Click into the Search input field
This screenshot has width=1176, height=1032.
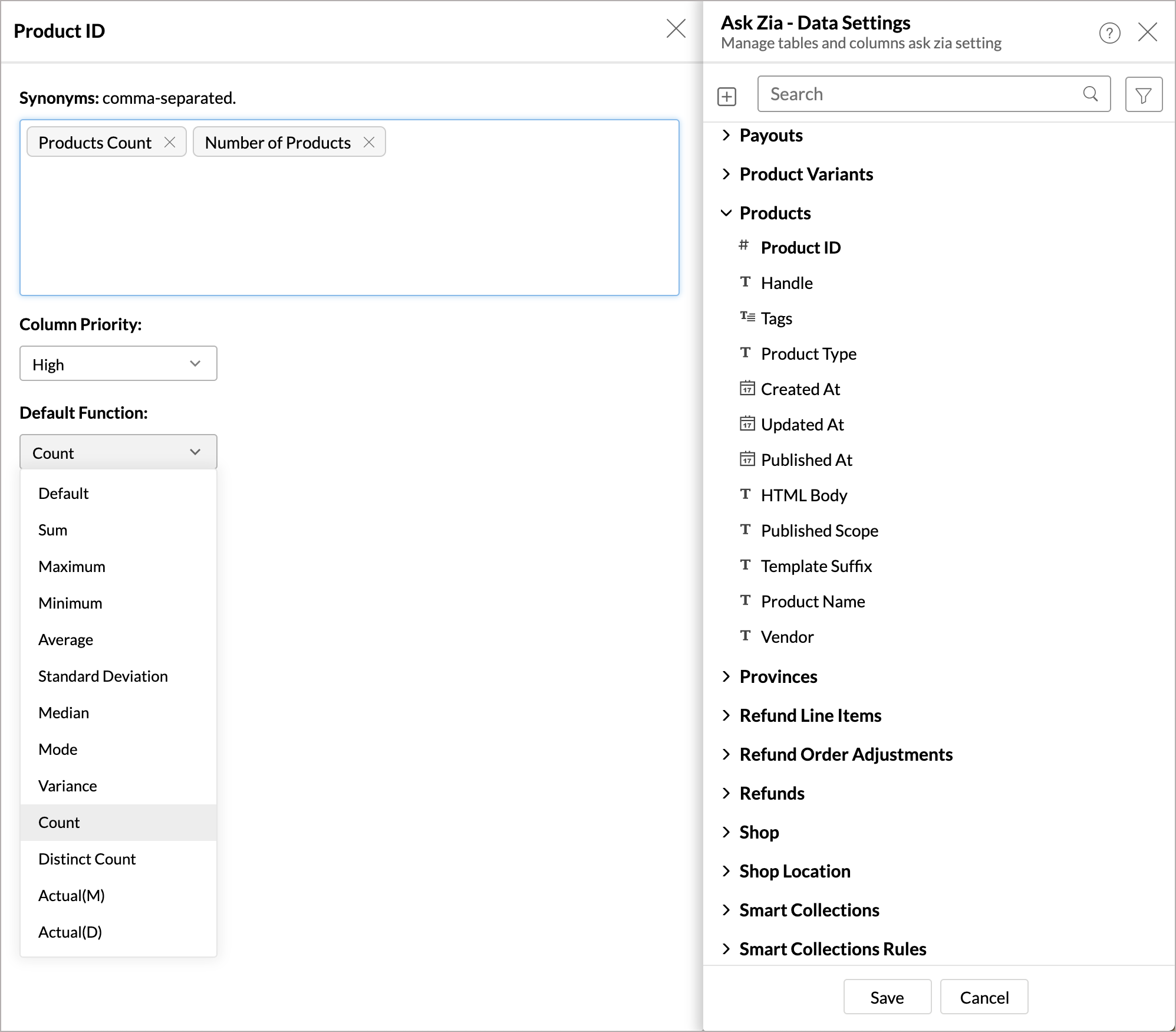[x=920, y=94]
